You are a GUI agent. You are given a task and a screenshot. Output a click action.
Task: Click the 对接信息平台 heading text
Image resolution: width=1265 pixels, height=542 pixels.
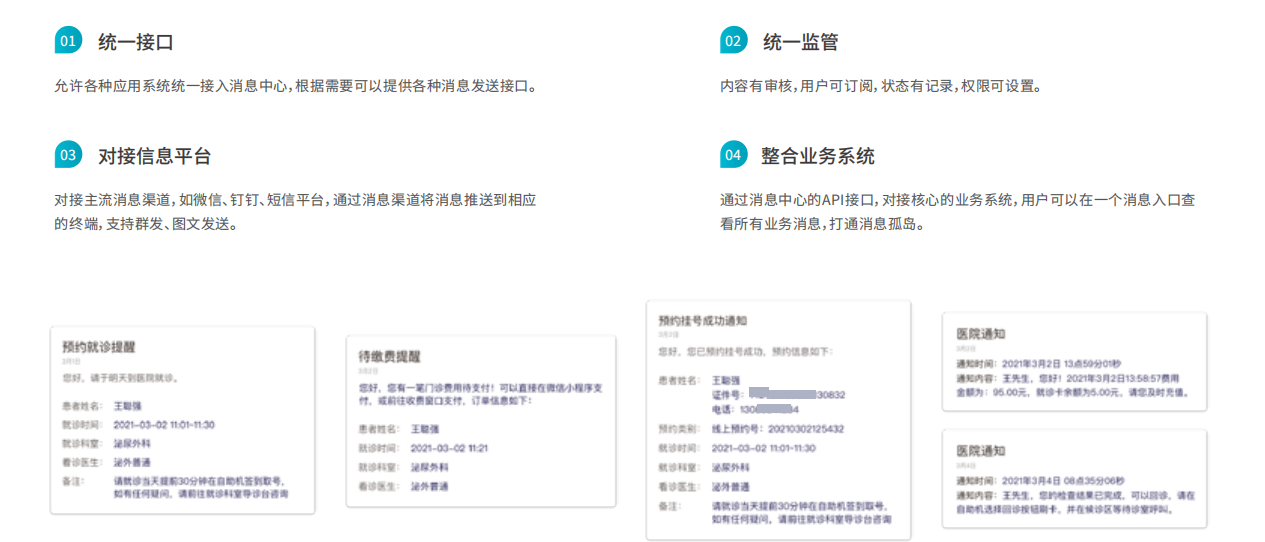pyautogui.click(x=154, y=156)
